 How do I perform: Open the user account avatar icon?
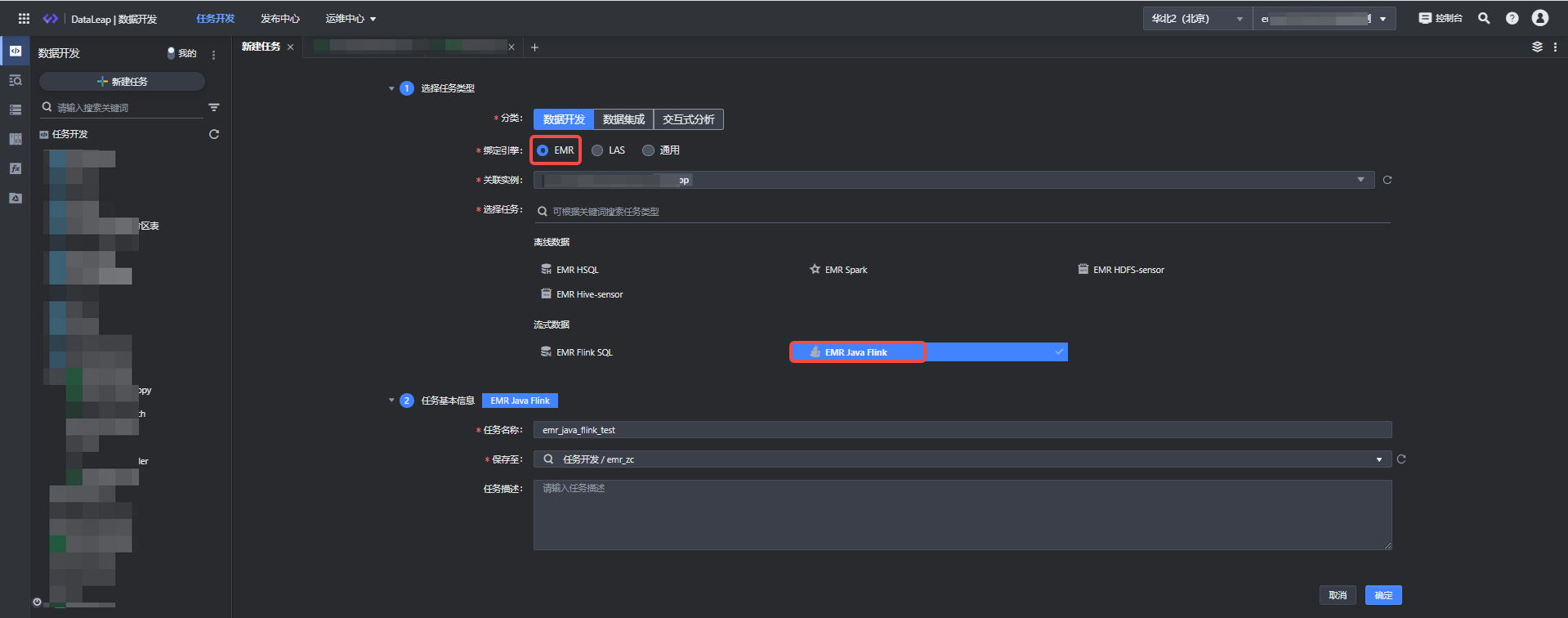click(x=1540, y=18)
